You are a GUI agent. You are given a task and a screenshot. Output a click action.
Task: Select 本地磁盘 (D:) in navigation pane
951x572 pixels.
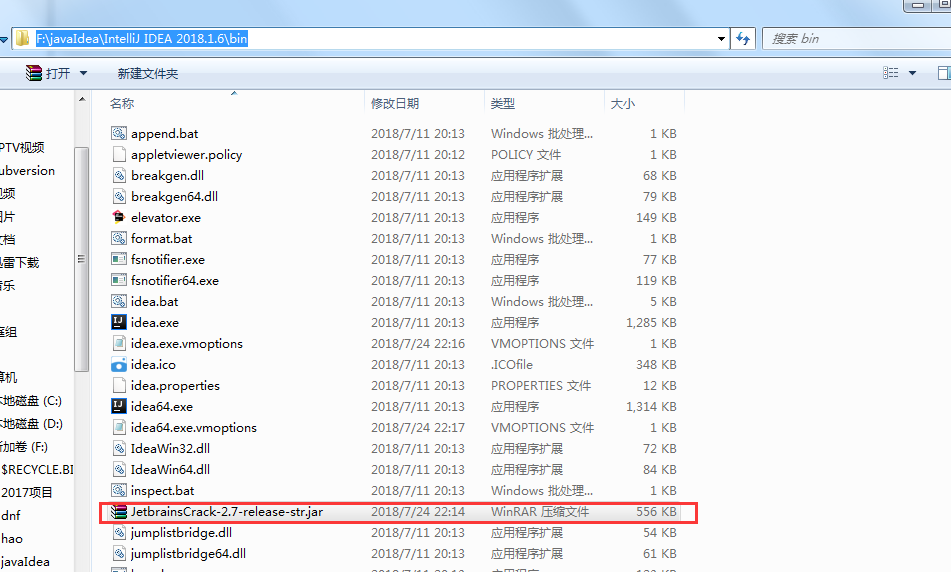32,424
